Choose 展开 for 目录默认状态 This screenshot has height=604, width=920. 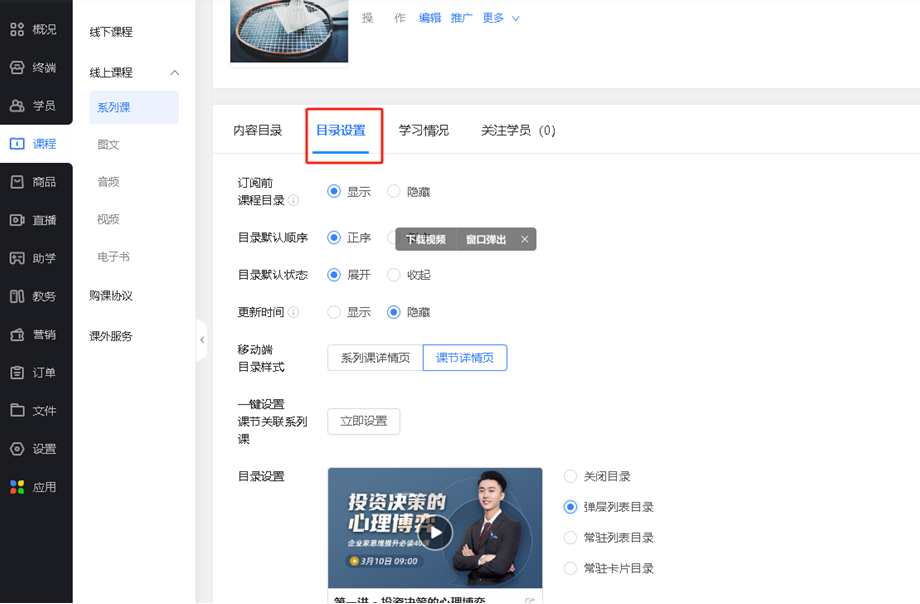334,275
